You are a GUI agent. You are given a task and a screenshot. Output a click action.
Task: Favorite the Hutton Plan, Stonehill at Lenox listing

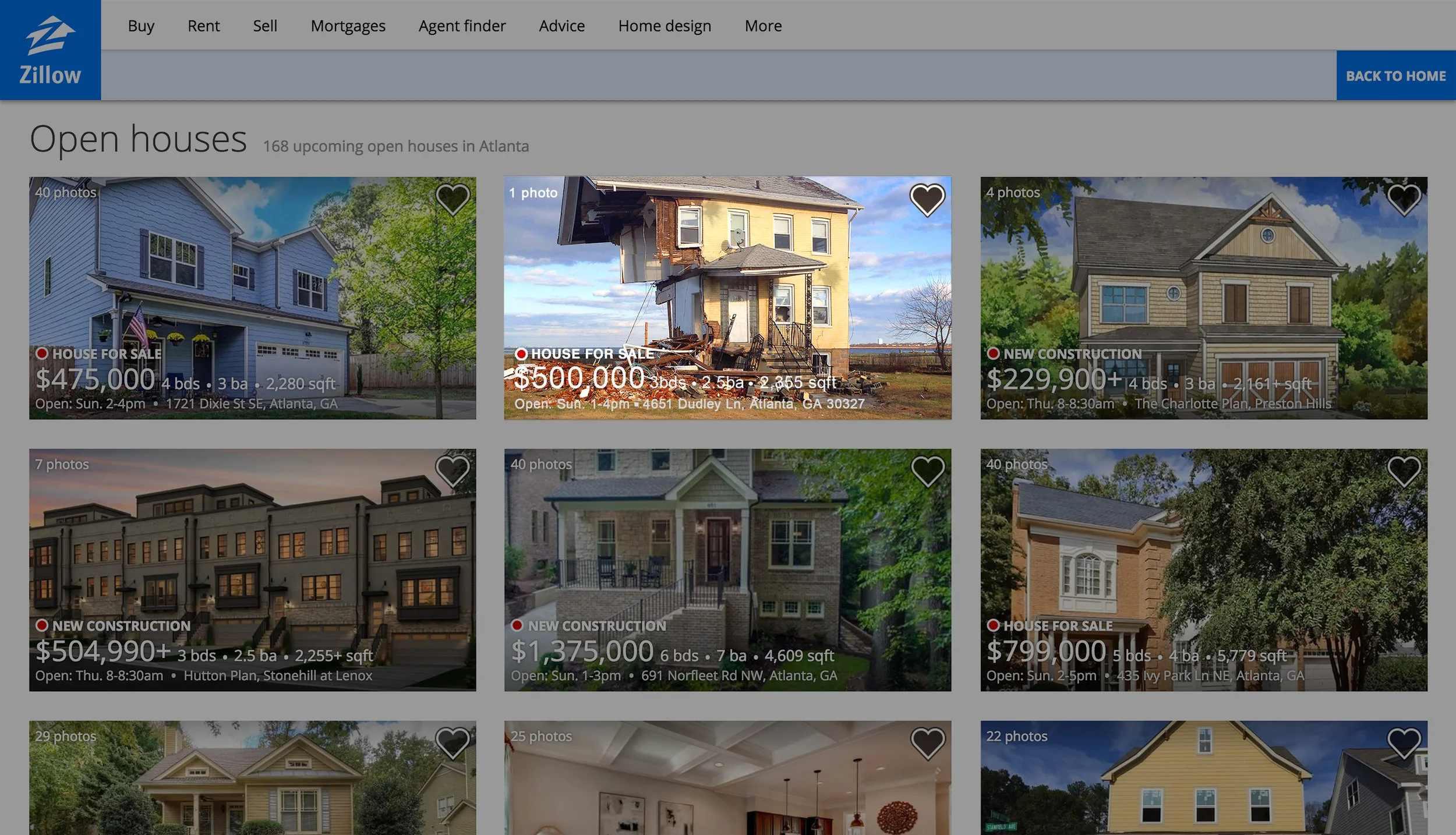coord(453,471)
